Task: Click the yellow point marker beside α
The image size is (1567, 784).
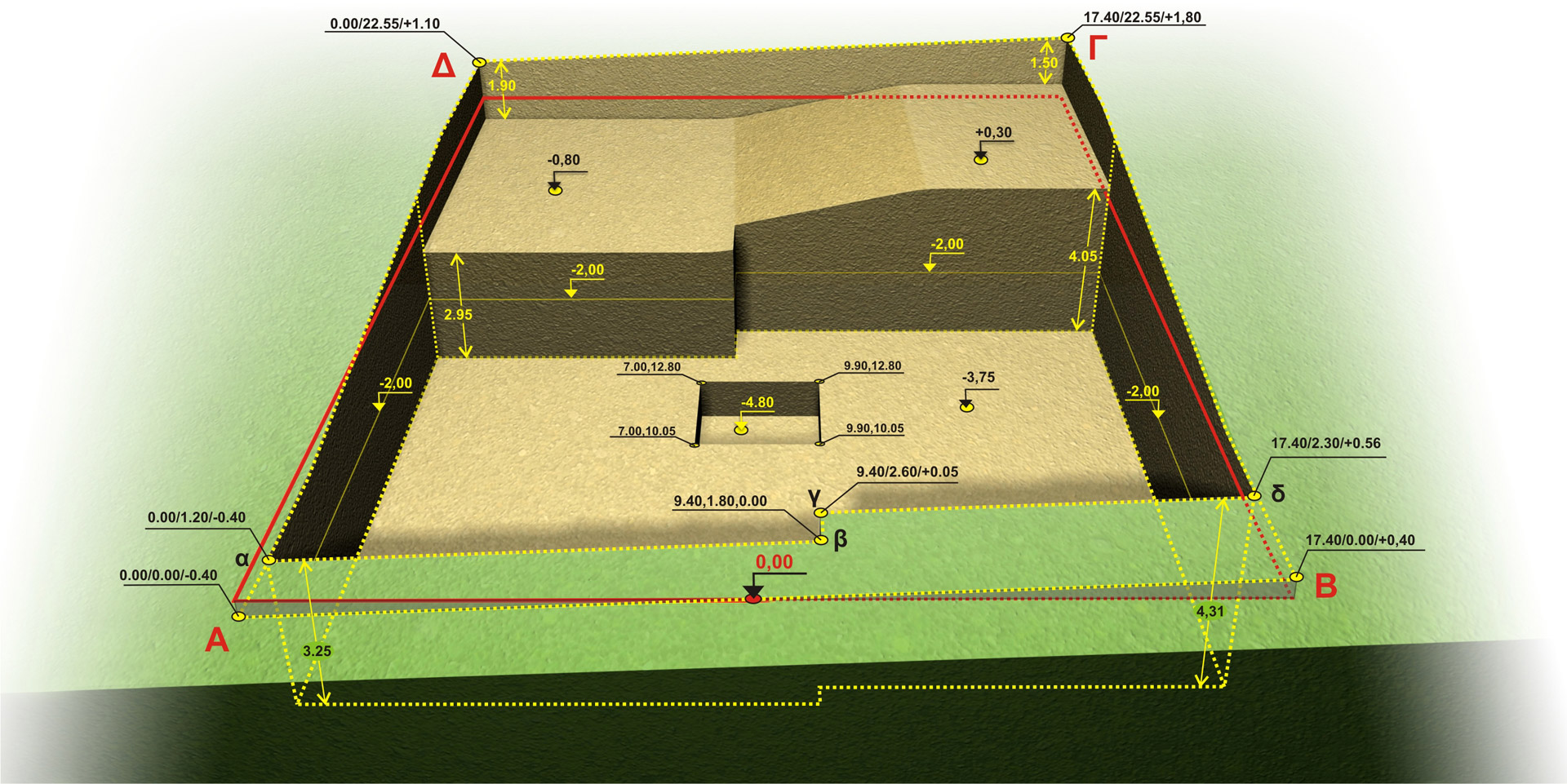Action: [x=269, y=560]
